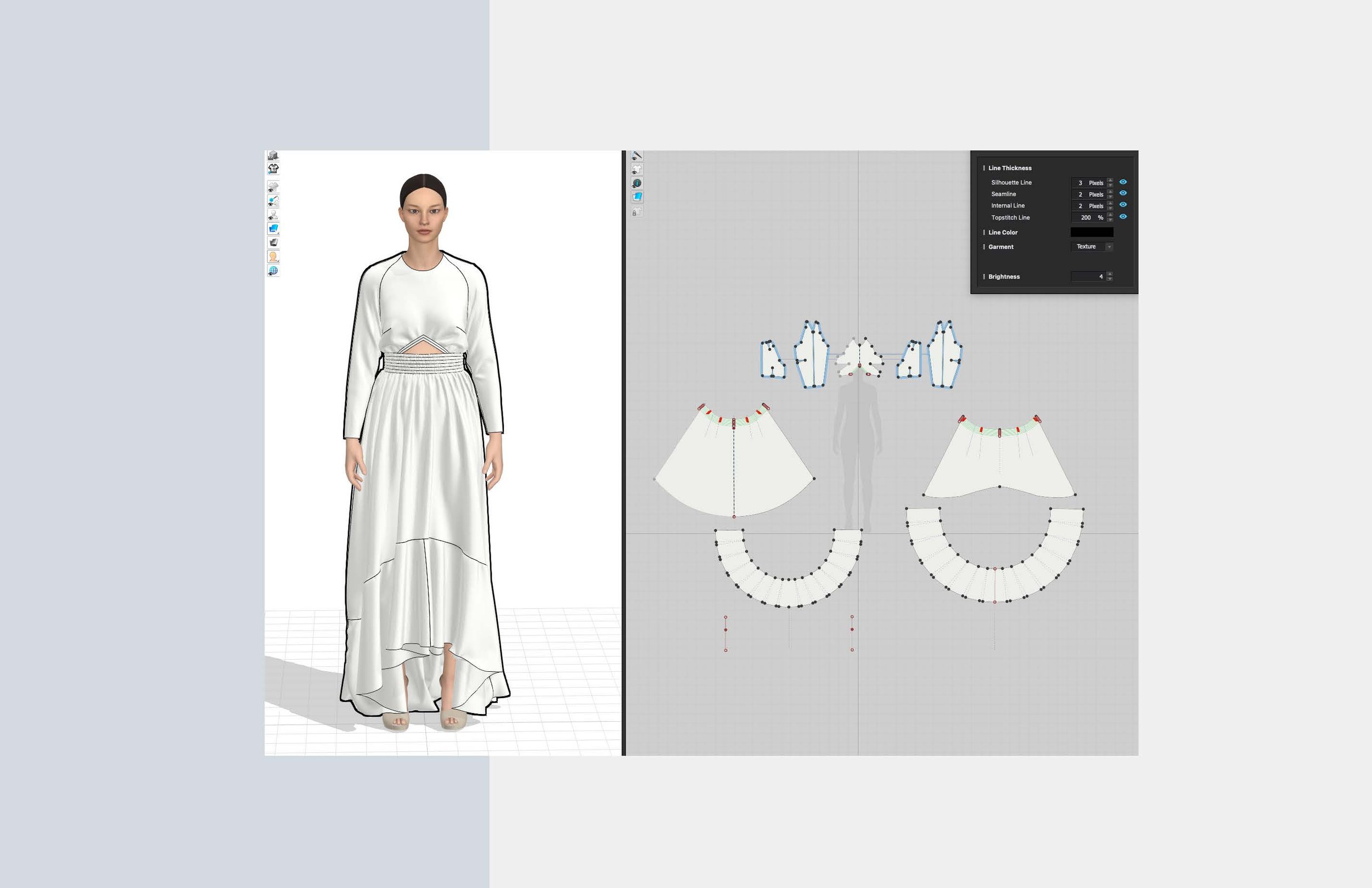The image size is (1372, 888).
Task: Increase Silhouette Line thickness with up arrow
Action: pyautogui.click(x=1110, y=181)
